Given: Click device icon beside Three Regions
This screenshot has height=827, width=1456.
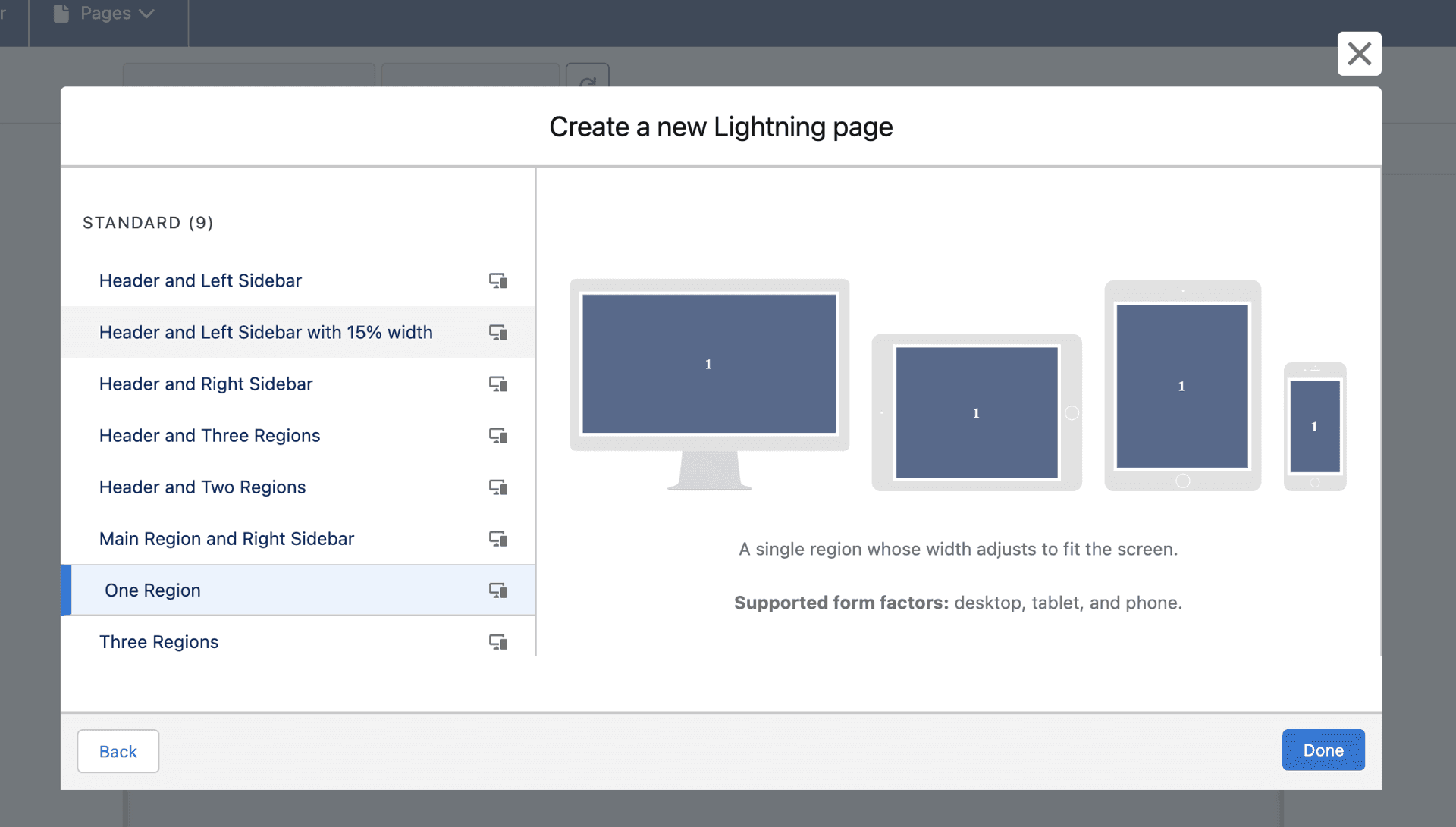Looking at the screenshot, I should coord(497,642).
